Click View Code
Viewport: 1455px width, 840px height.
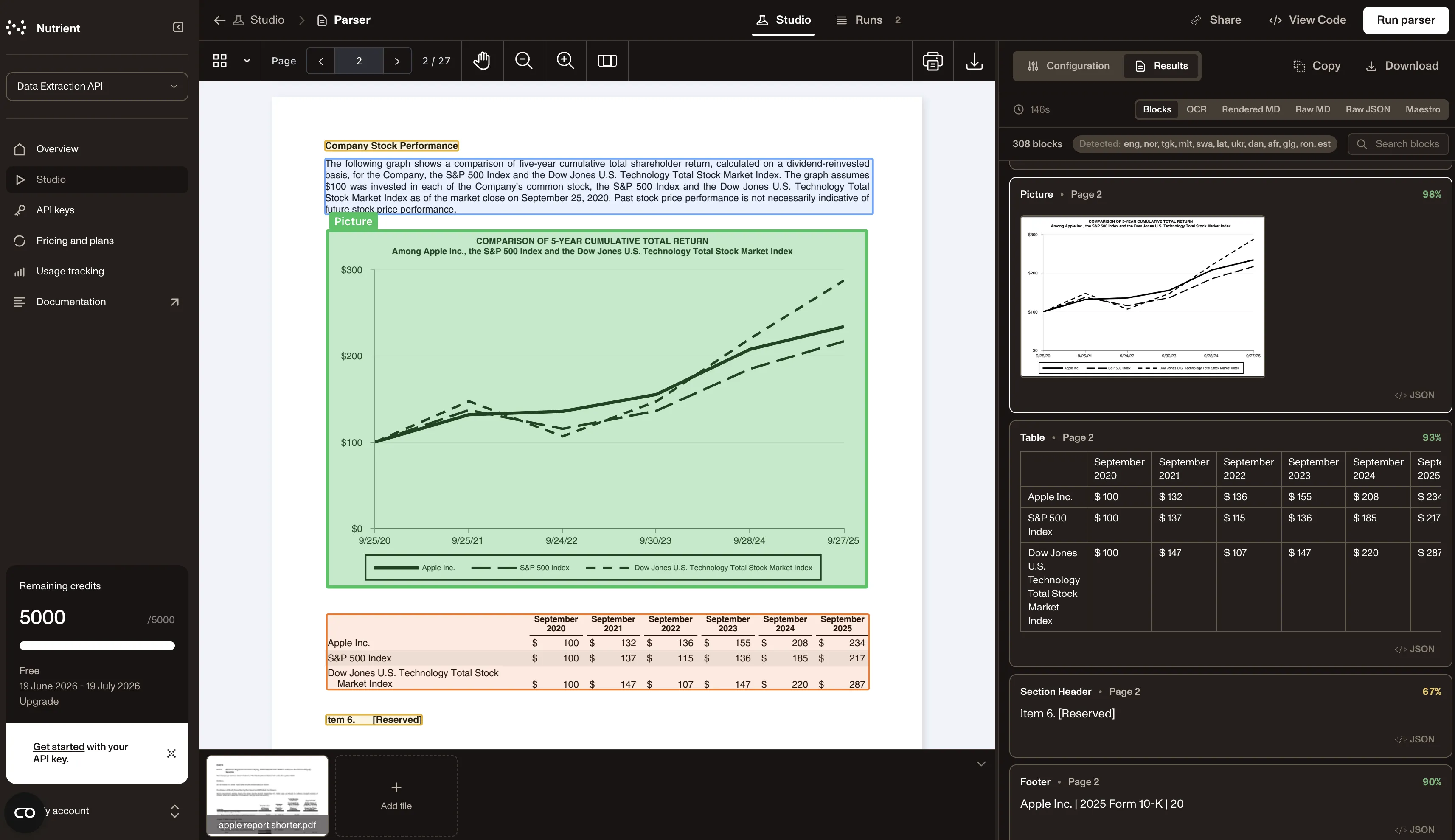pos(1307,20)
